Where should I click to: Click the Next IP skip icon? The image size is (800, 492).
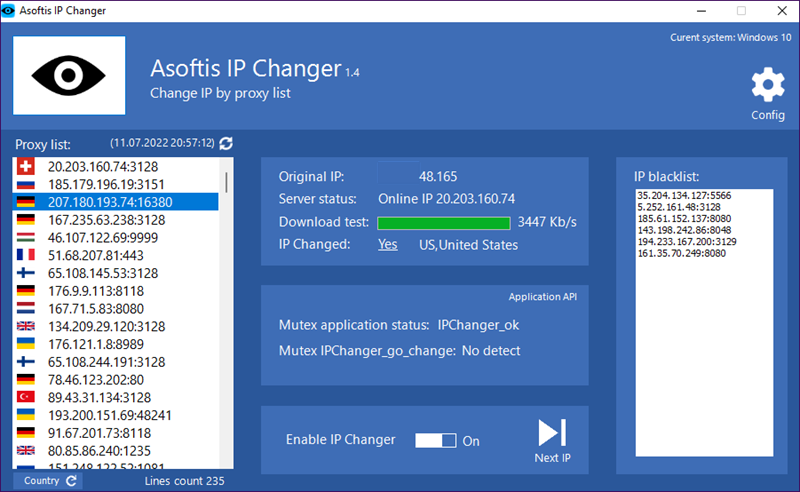pos(552,433)
